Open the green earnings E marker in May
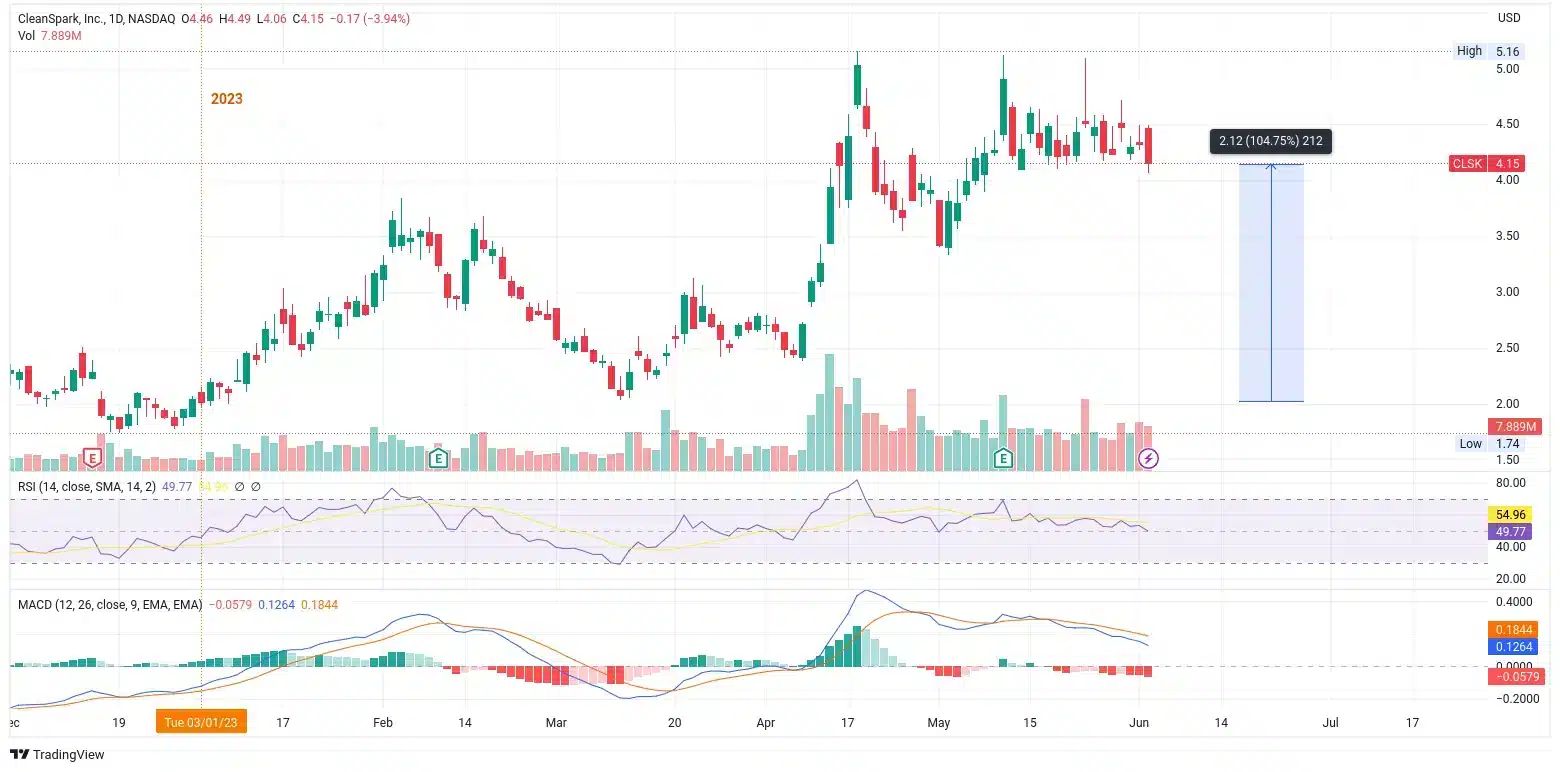 (1003, 458)
